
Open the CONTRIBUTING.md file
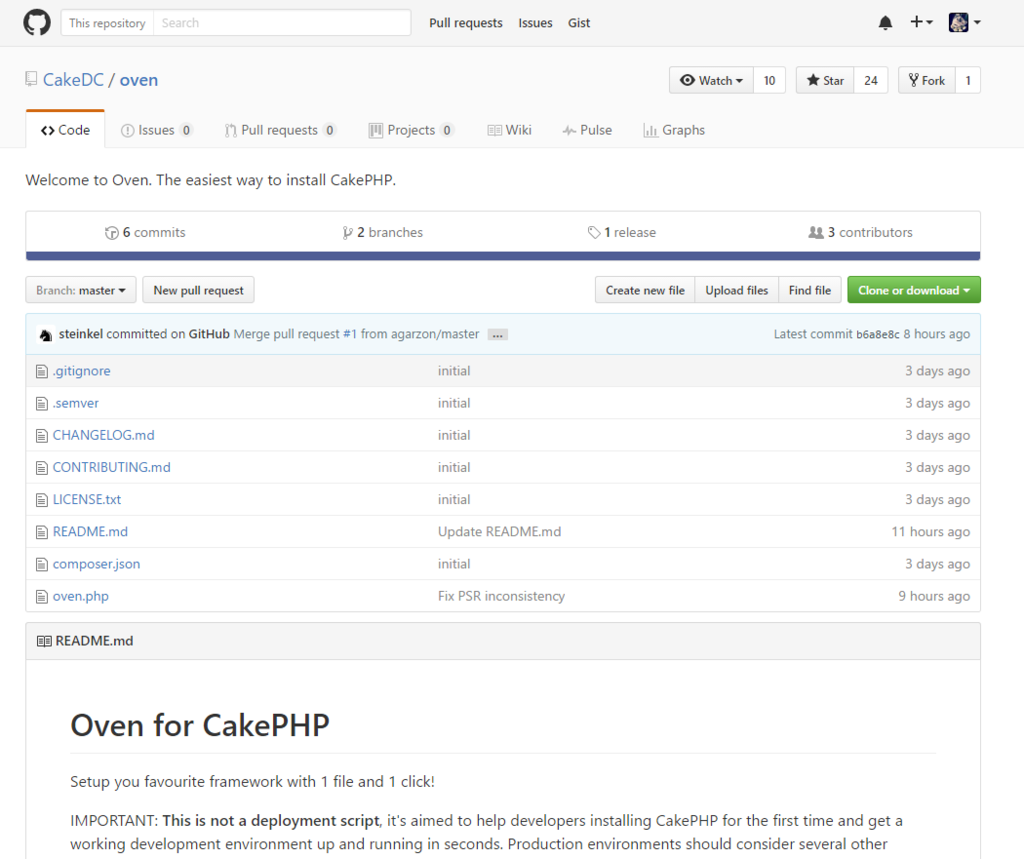click(x=112, y=467)
